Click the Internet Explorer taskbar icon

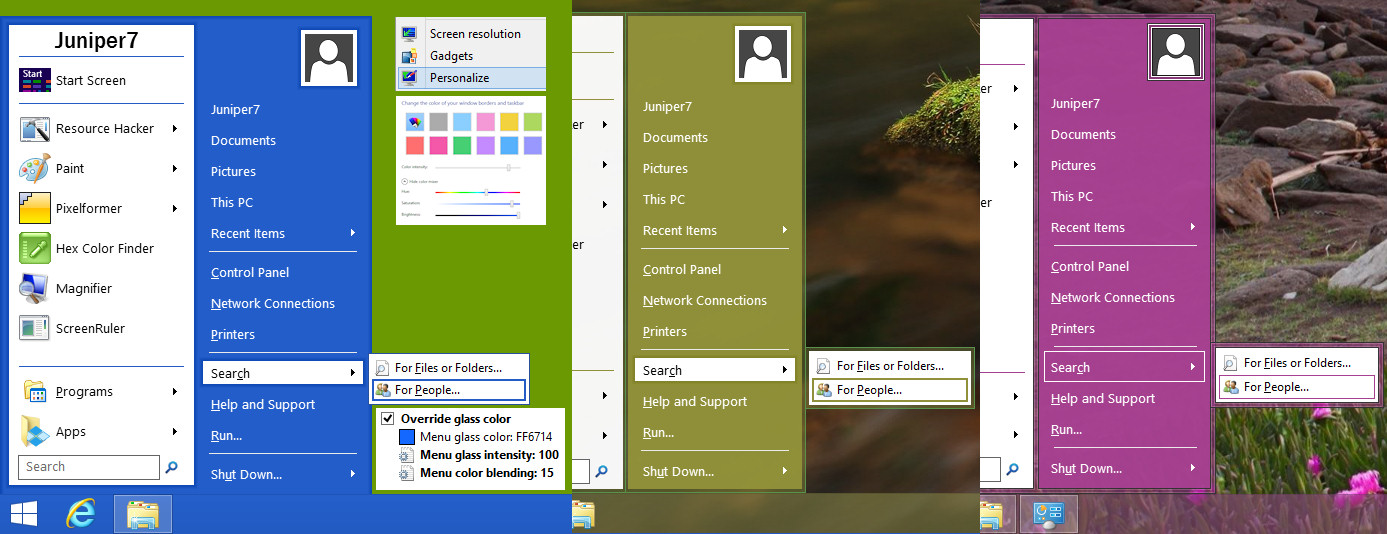(81, 514)
